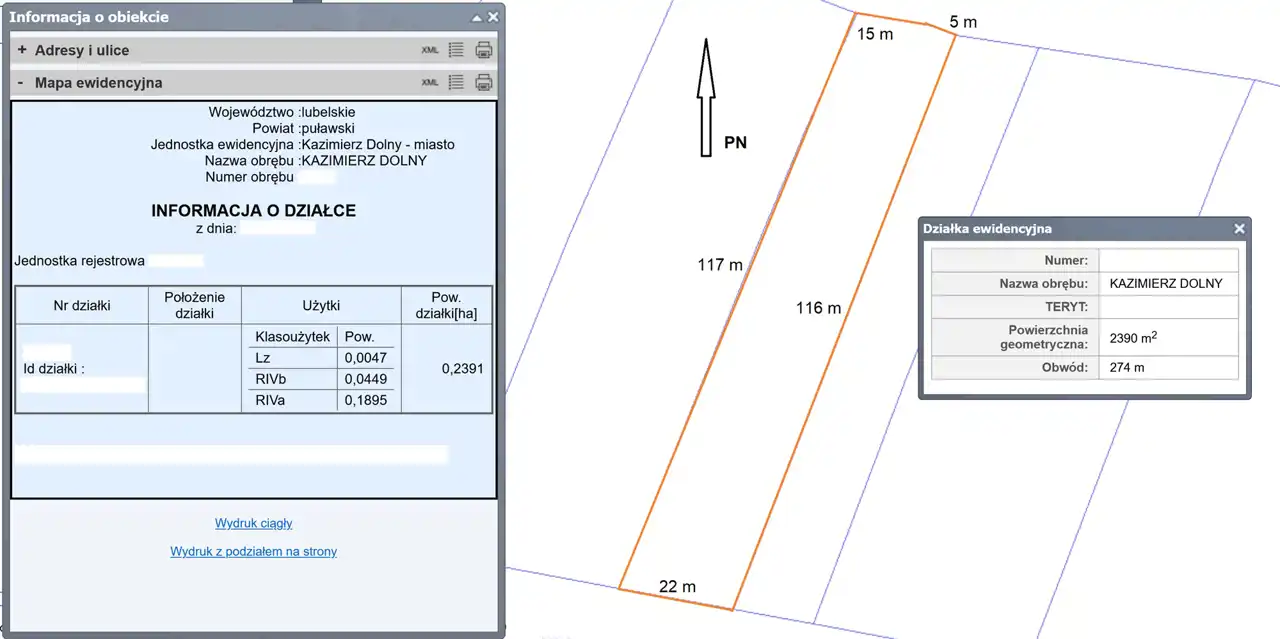This screenshot has height=639, width=1280.
Task: Open the Wydruk ciągły link
Action: pyautogui.click(x=253, y=523)
